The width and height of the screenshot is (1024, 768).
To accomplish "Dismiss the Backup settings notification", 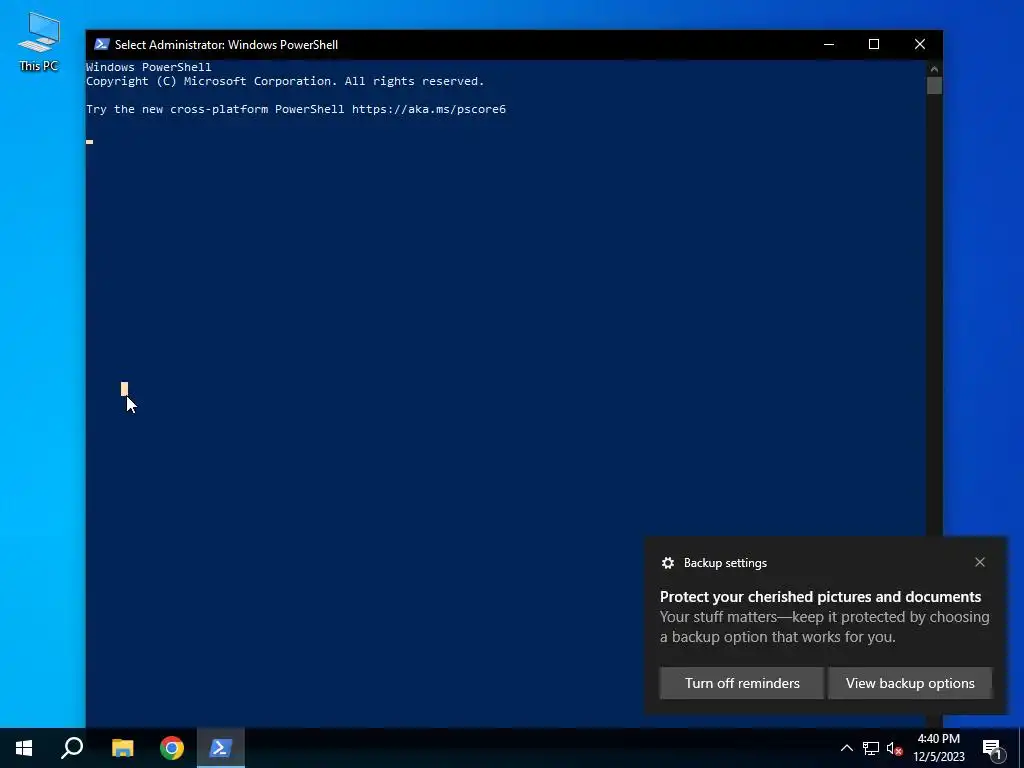I will pos(980,562).
